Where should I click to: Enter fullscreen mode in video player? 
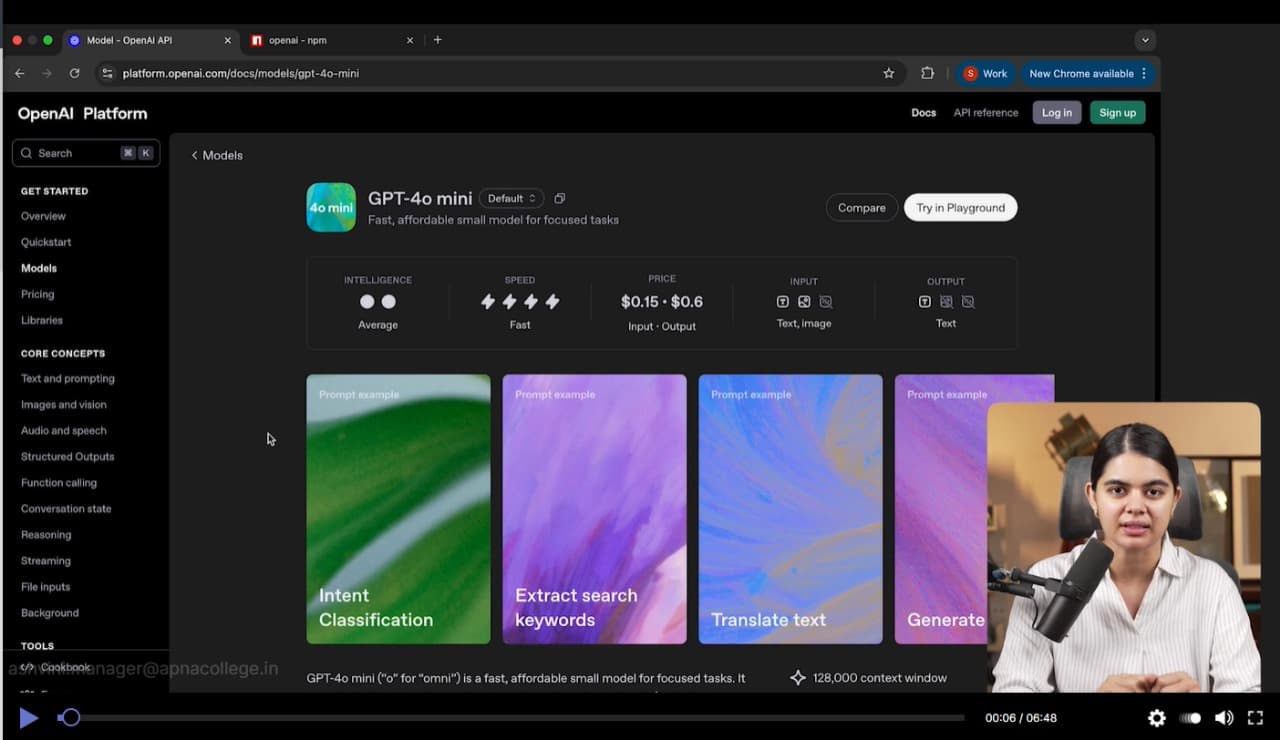point(1255,718)
